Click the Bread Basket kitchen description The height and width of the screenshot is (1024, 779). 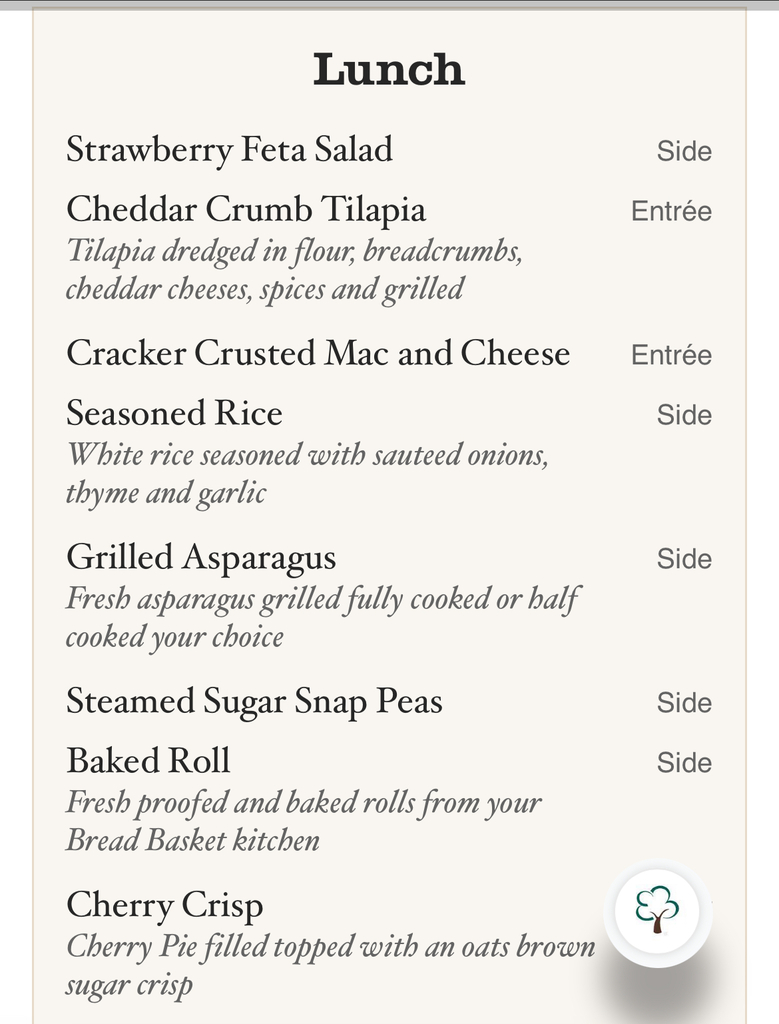(304, 822)
